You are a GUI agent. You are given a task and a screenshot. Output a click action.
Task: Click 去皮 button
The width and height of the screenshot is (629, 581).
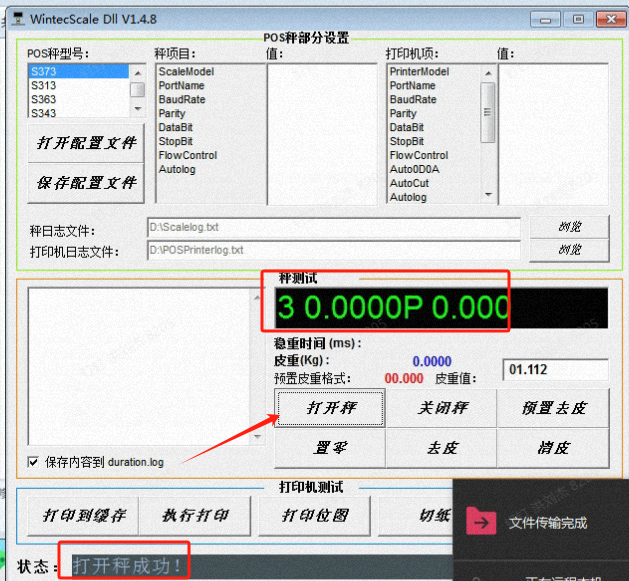[442, 448]
